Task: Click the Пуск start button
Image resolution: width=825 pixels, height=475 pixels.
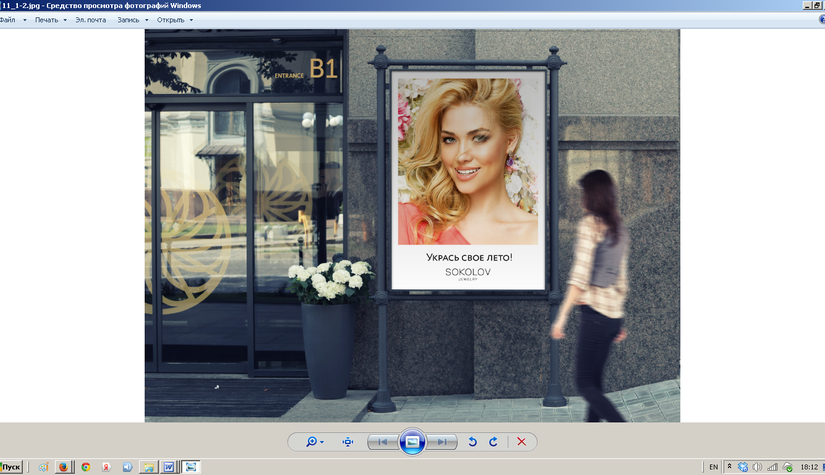Action: coord(12,467)
